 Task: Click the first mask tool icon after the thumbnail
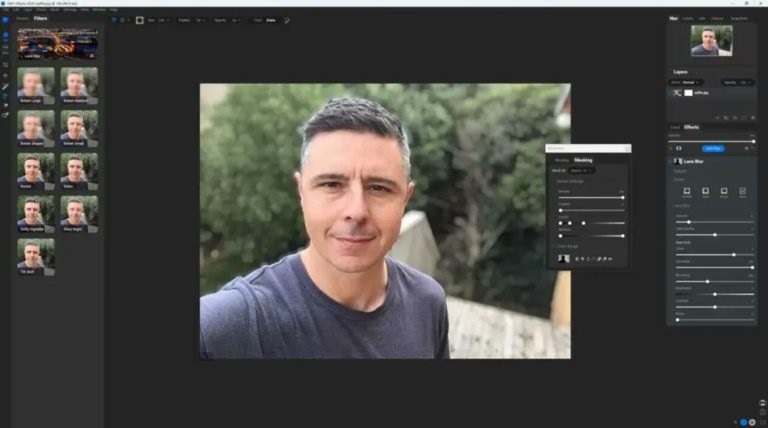point(577,259)
